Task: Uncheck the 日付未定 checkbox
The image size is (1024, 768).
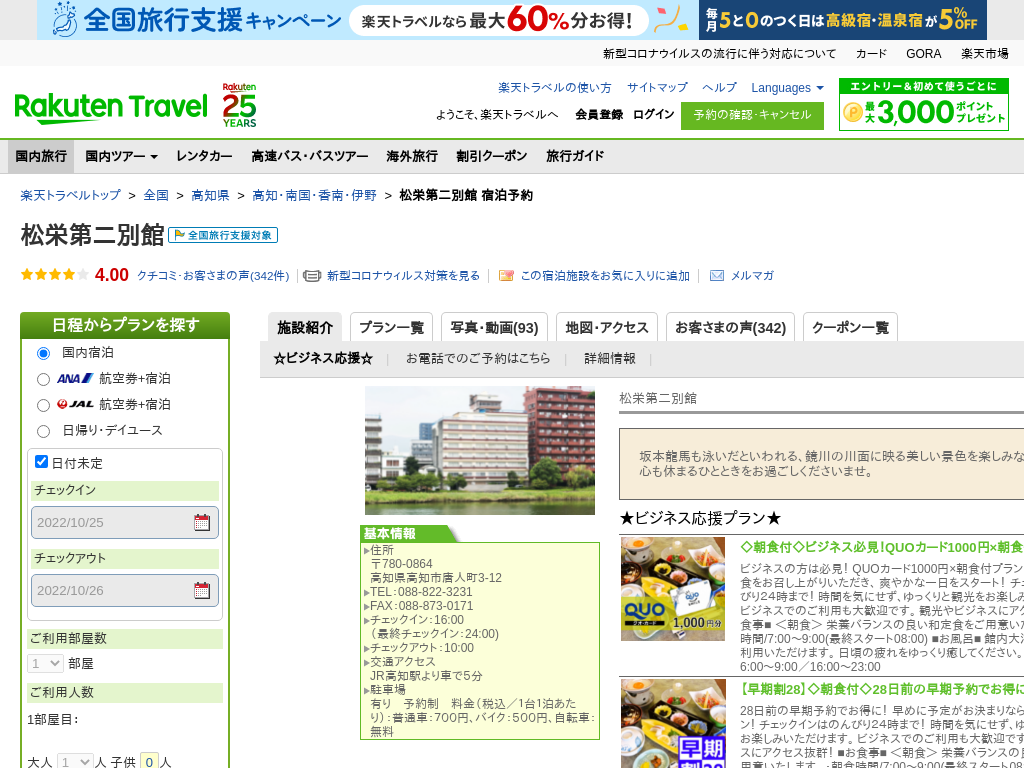Action: 42,462
